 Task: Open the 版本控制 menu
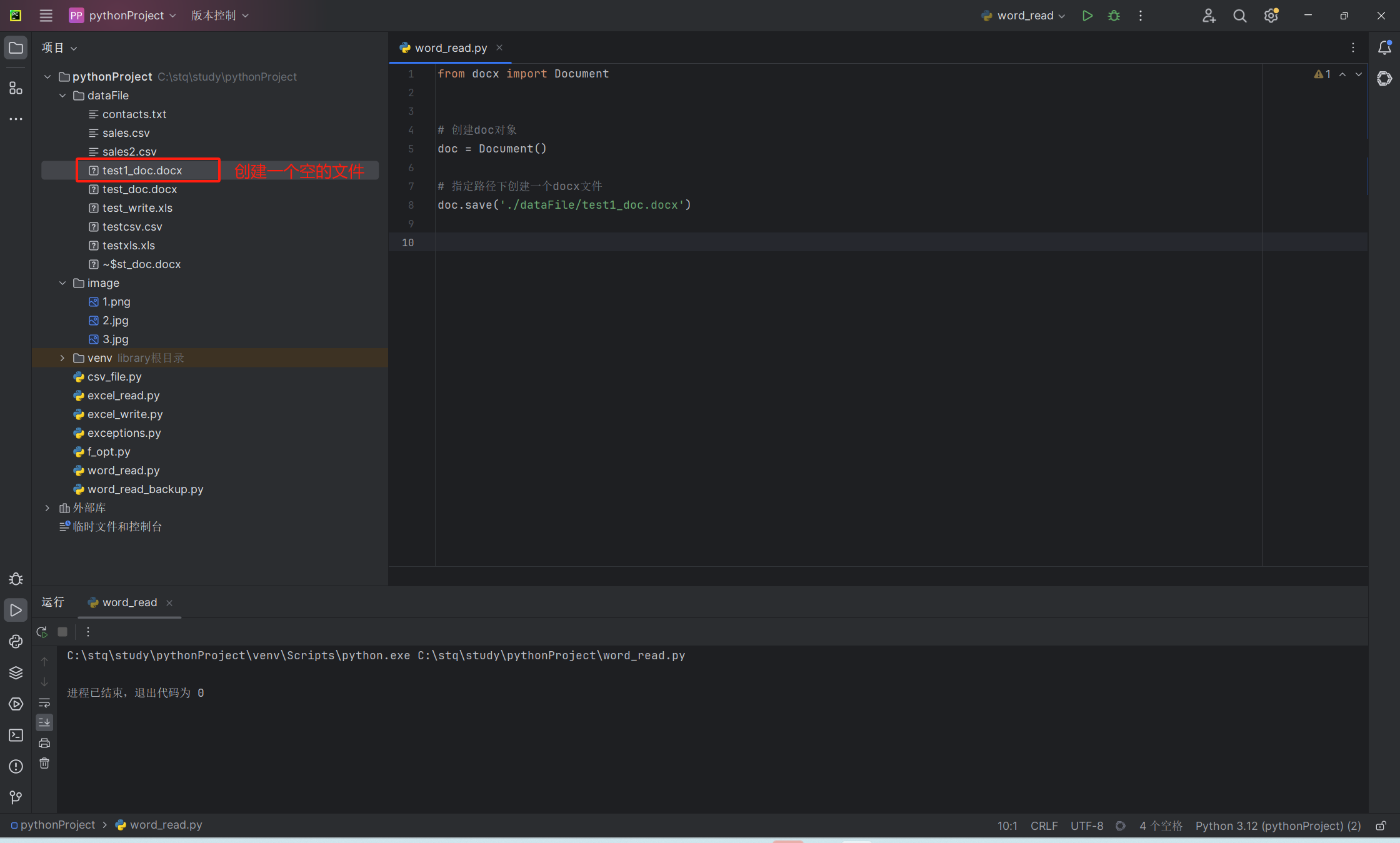point(219,16)
